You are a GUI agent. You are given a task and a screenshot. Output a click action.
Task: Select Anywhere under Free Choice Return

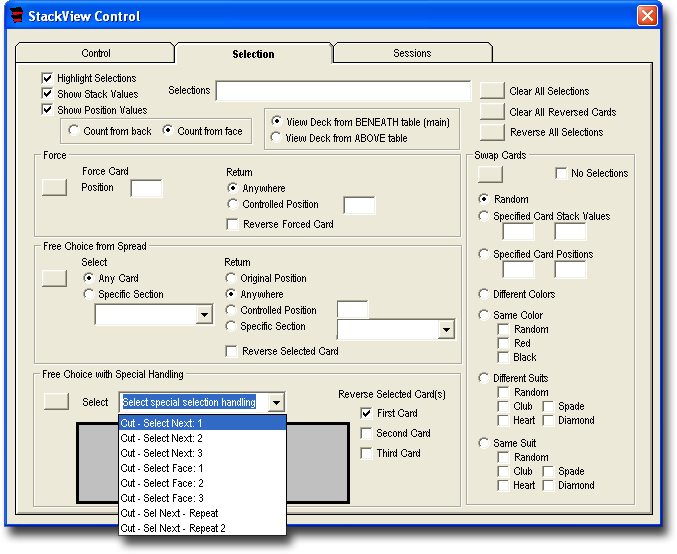pos(231,294)
